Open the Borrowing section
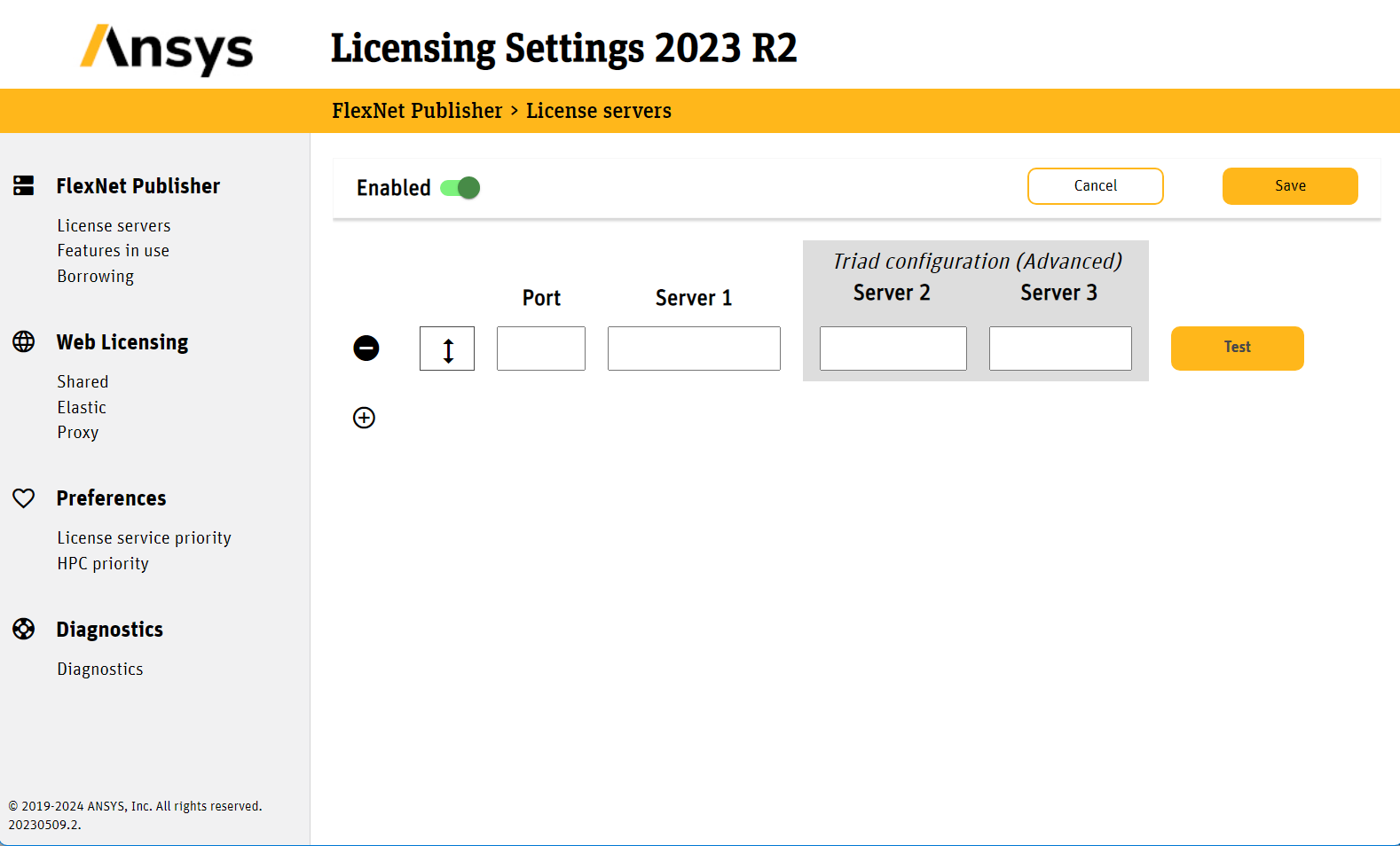This screenshot has height=846, width=1400. pos(95,277)
